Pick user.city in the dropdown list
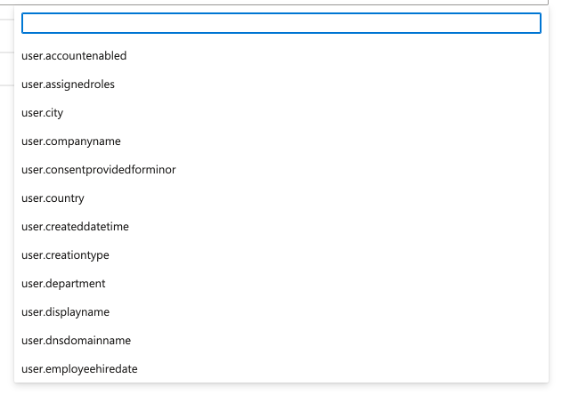562x404 pixels. click(x=281, y=113)
